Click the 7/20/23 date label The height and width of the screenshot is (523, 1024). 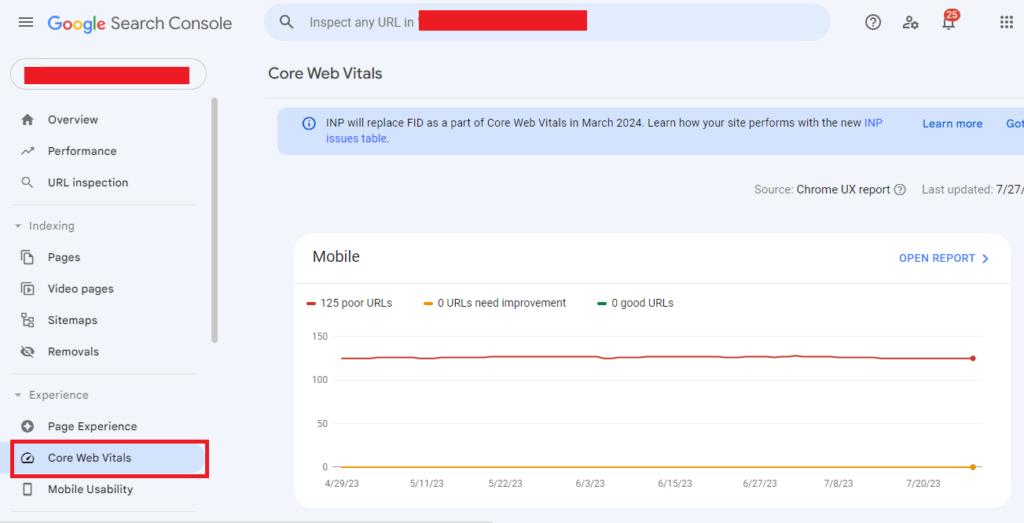[923, 484]
